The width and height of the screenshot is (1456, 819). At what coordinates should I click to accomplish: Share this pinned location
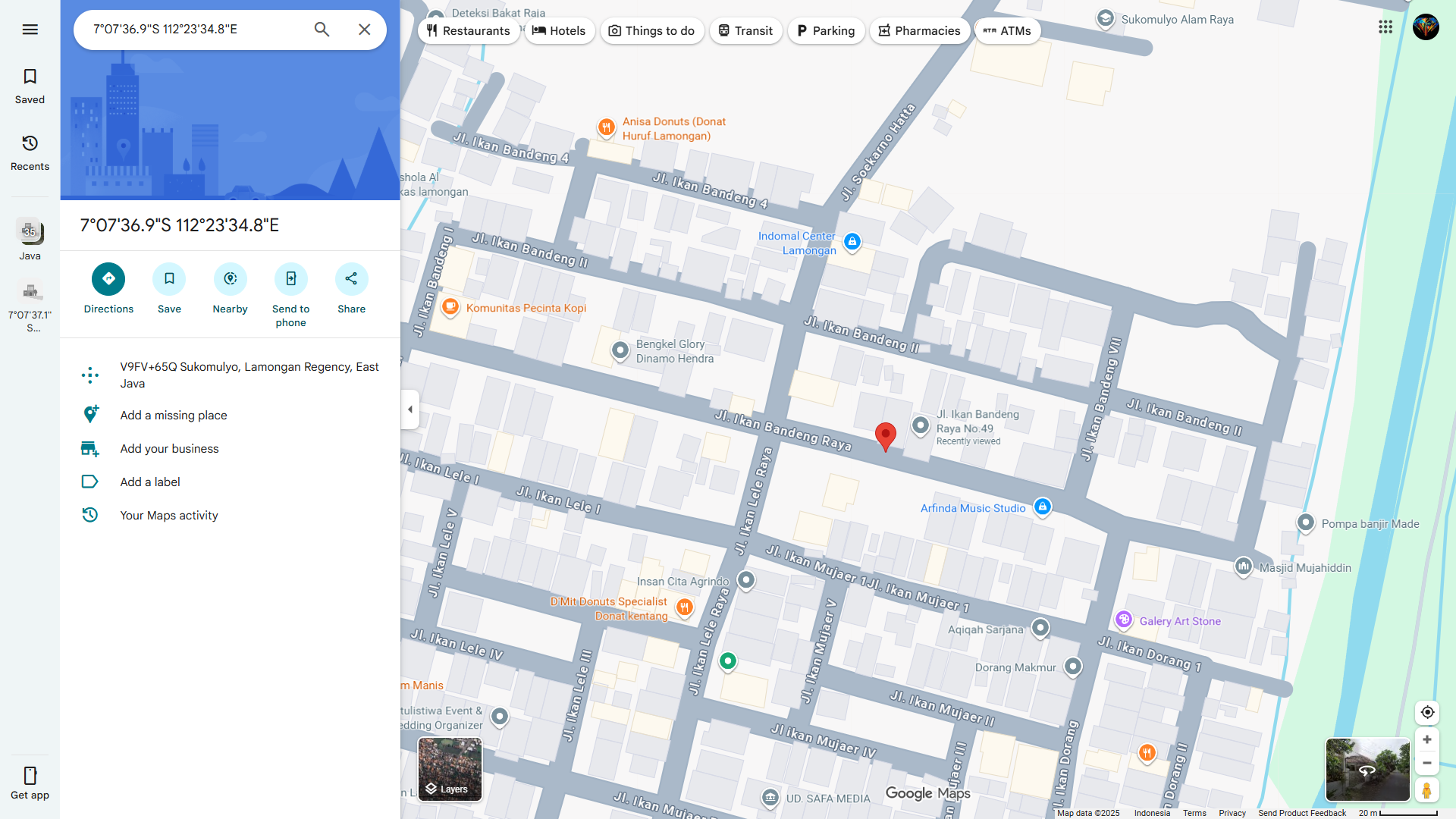tap(351, 279)
